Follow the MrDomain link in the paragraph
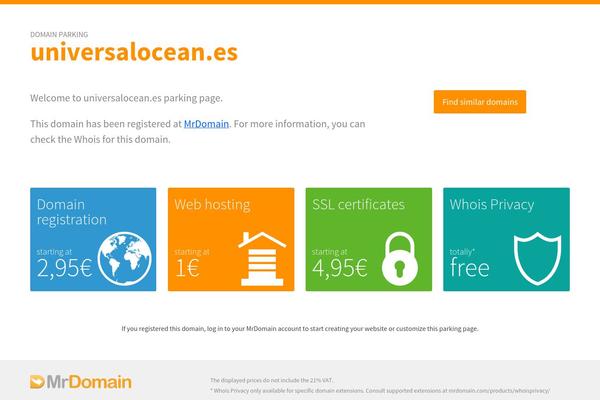This screenshot has width=600, height=400. (x=206, y=124)
